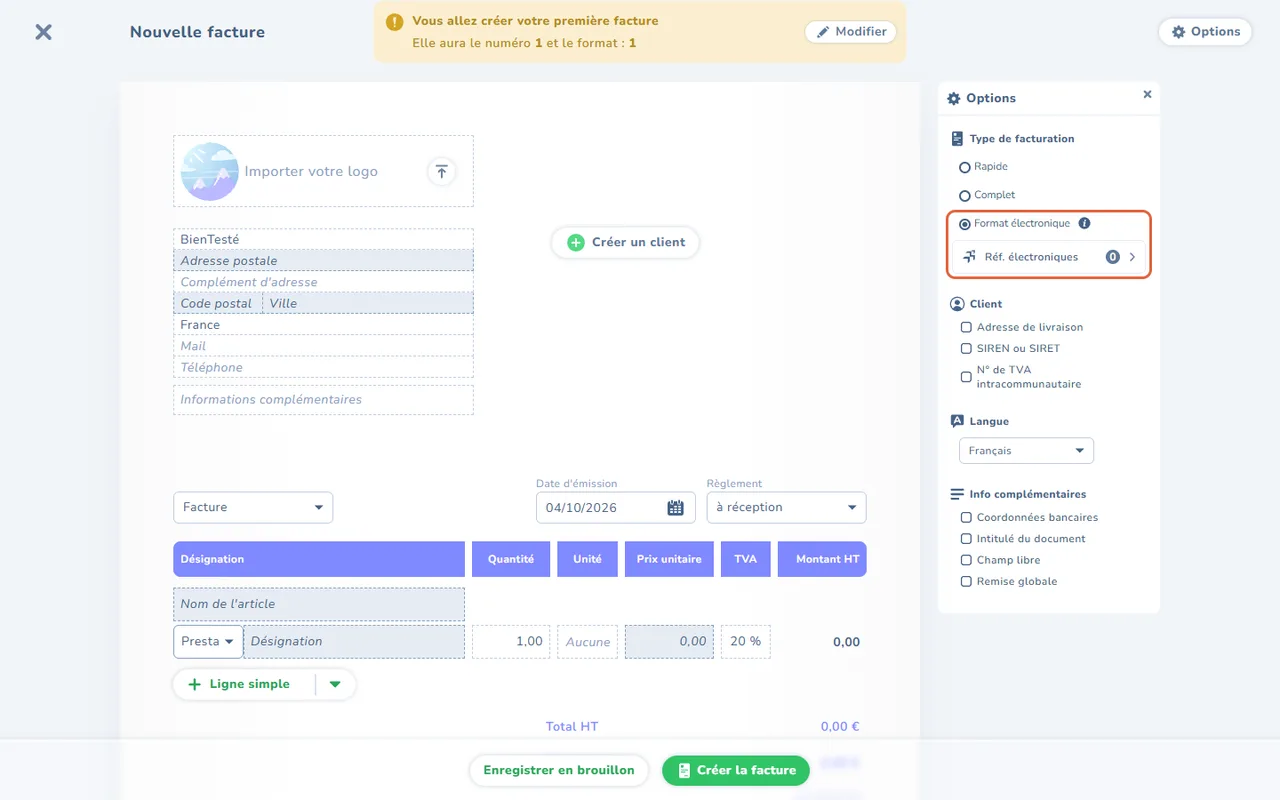Click the Informations complémentaires field
The width and height of the screenshot is (1280, 800).
tap(323, 400)
